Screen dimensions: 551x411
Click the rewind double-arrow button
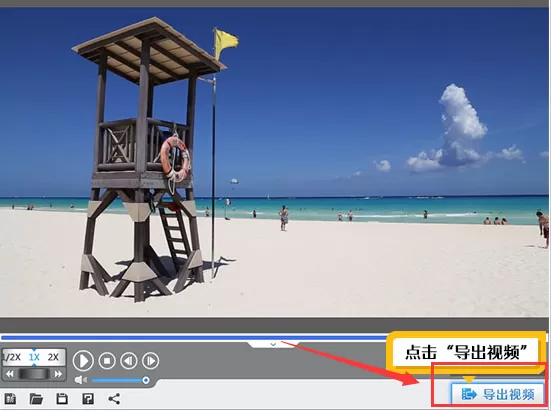tap(9, 374)
